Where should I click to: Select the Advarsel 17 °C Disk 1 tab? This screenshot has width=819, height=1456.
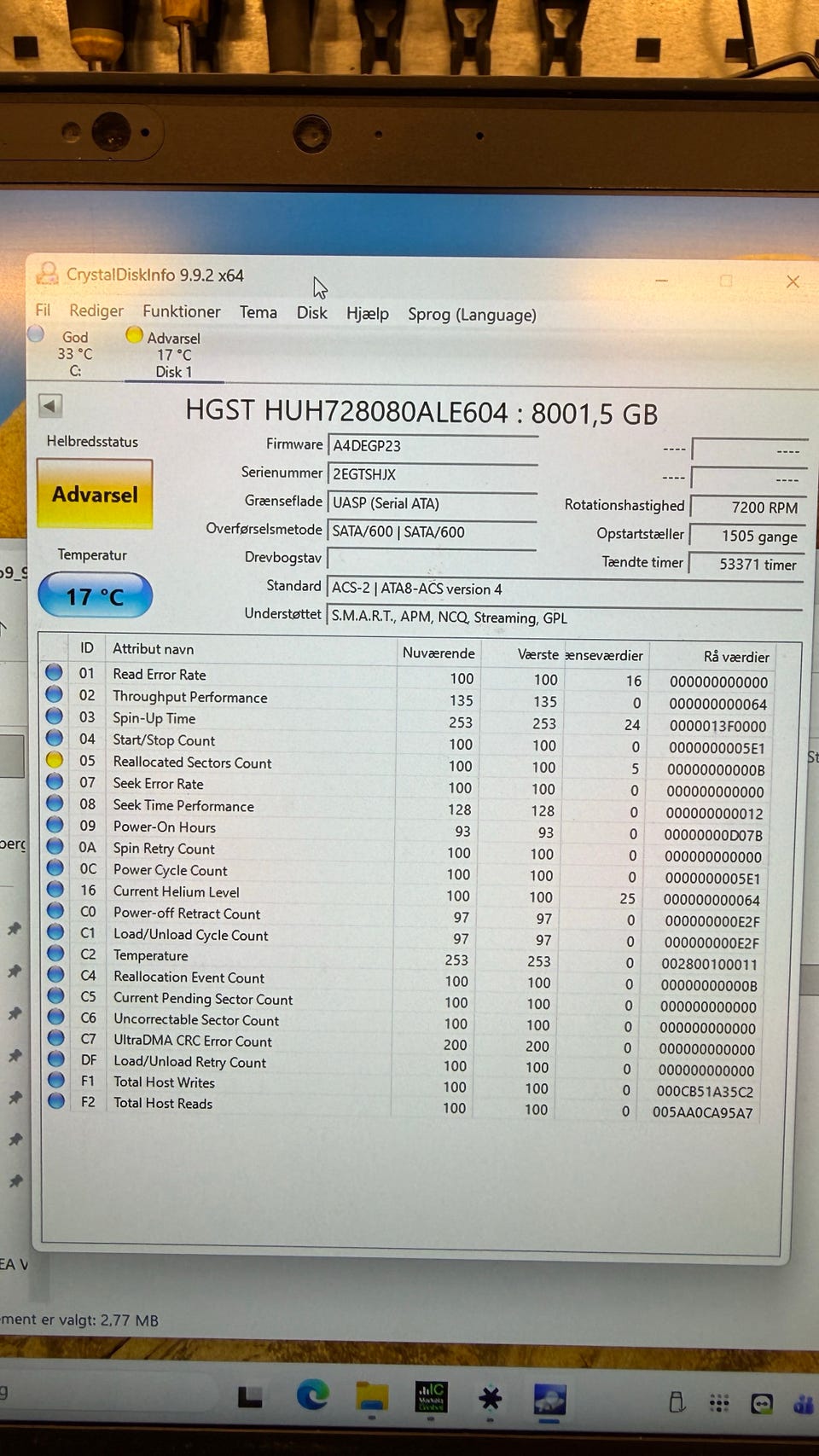click(173, 354)
